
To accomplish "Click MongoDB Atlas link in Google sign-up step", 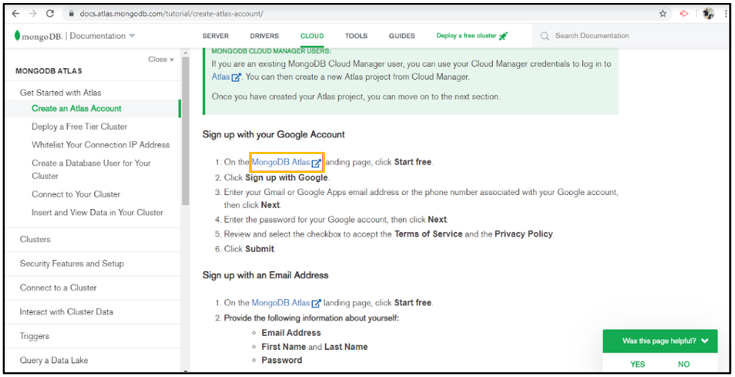I will tap(281, 162).
